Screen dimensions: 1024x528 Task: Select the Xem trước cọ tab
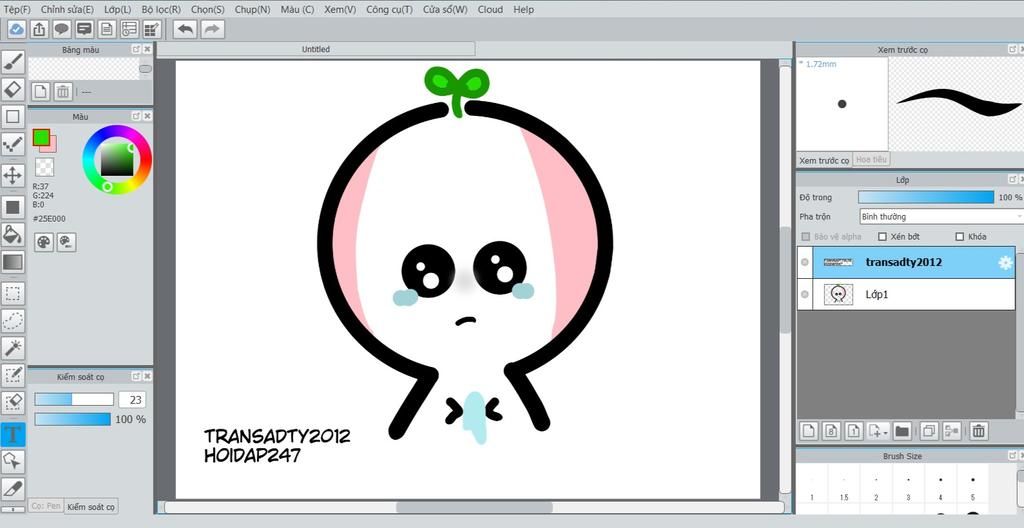coord(824,160)
